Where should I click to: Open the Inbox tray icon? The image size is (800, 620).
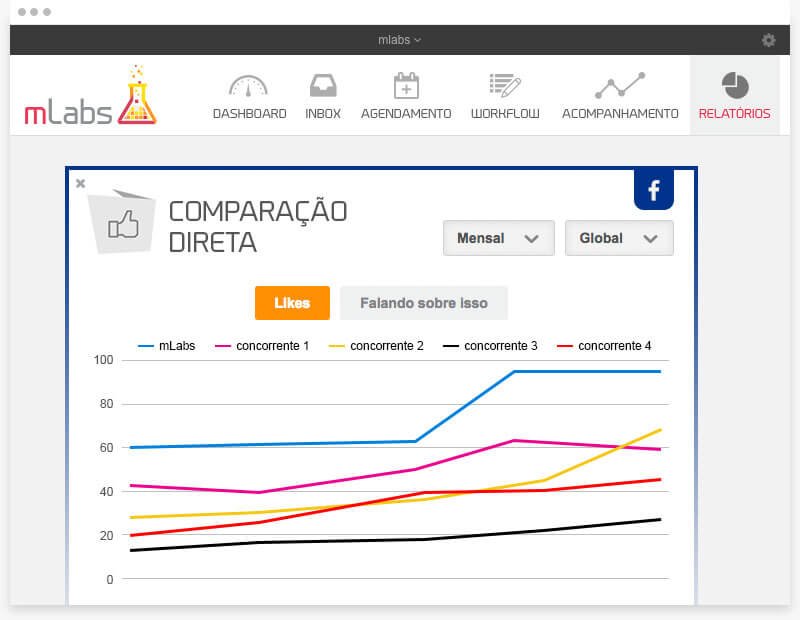[x=322, y=86]
